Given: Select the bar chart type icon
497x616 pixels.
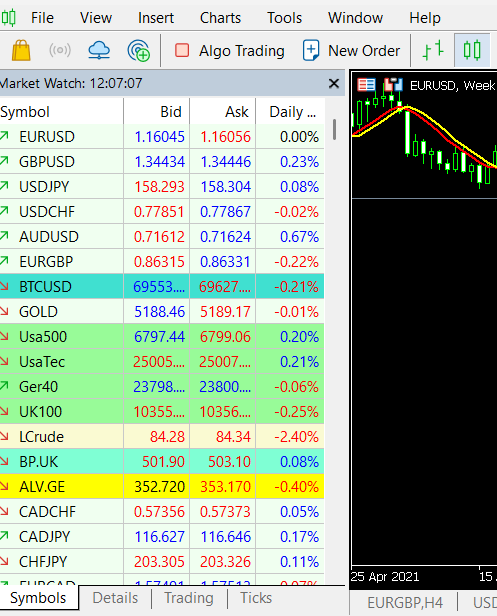Looking at the screenshot, I should point(433,50).
